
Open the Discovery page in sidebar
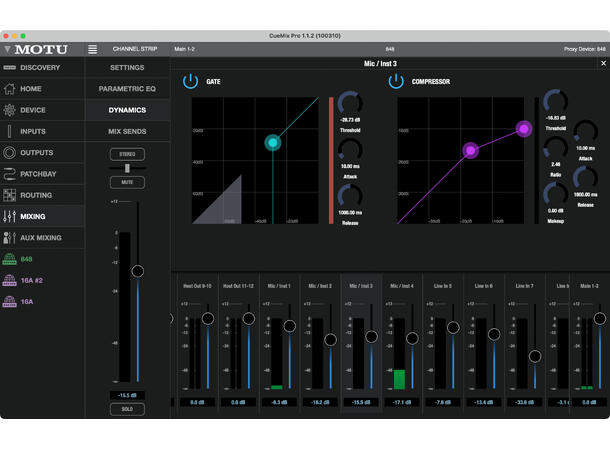40,68
